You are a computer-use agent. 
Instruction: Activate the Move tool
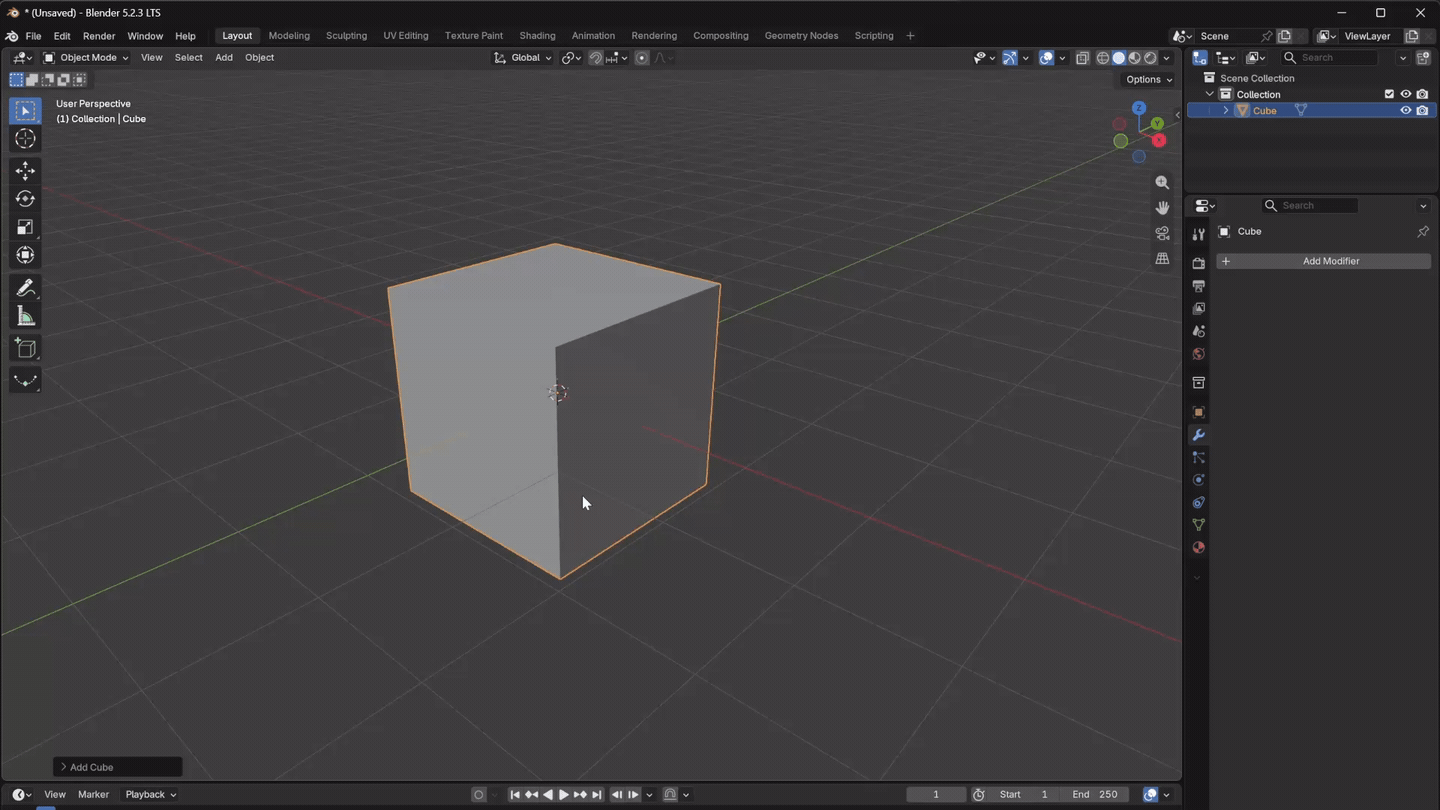click(25, 171)
